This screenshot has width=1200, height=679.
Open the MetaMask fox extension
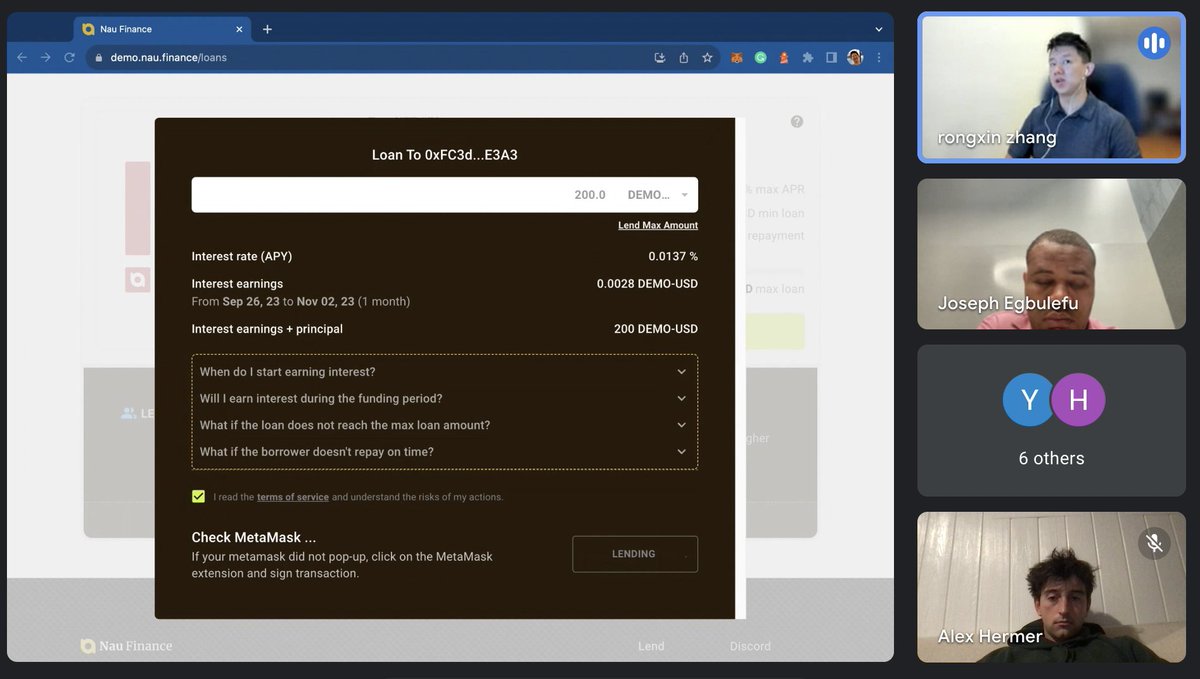pos(737,58)
